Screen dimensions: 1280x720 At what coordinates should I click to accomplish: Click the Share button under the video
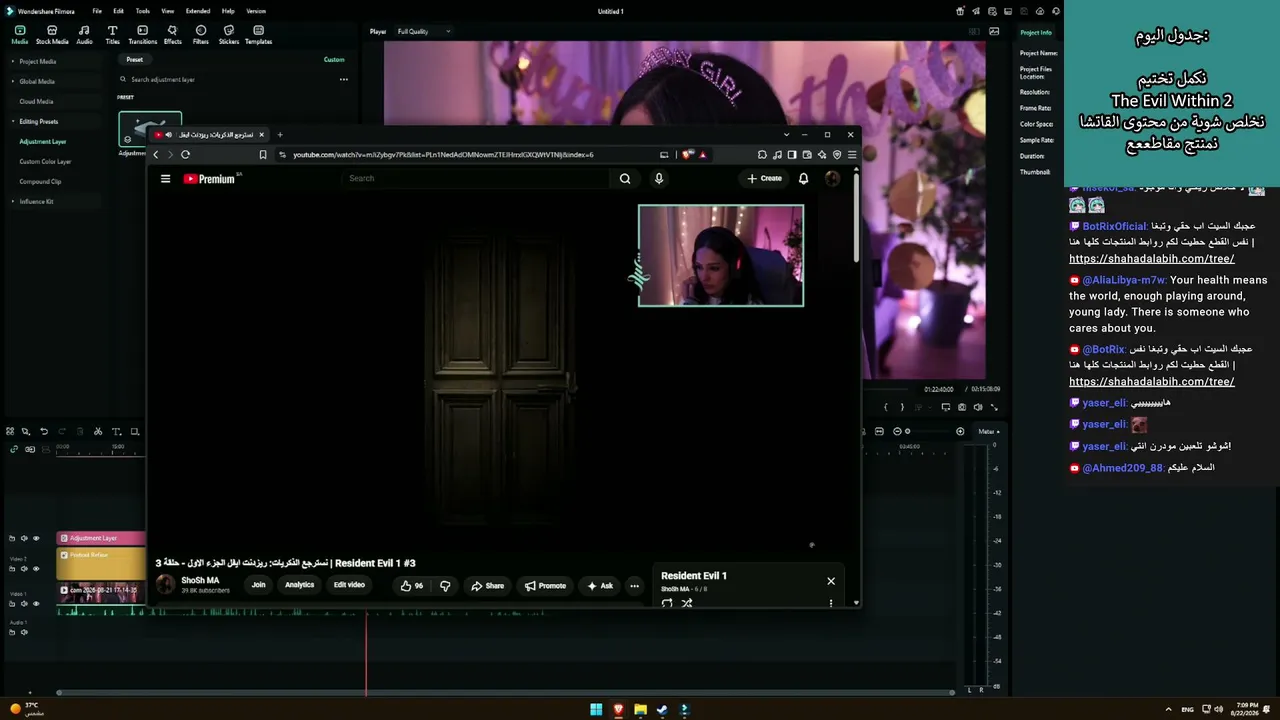pos(487,585)
